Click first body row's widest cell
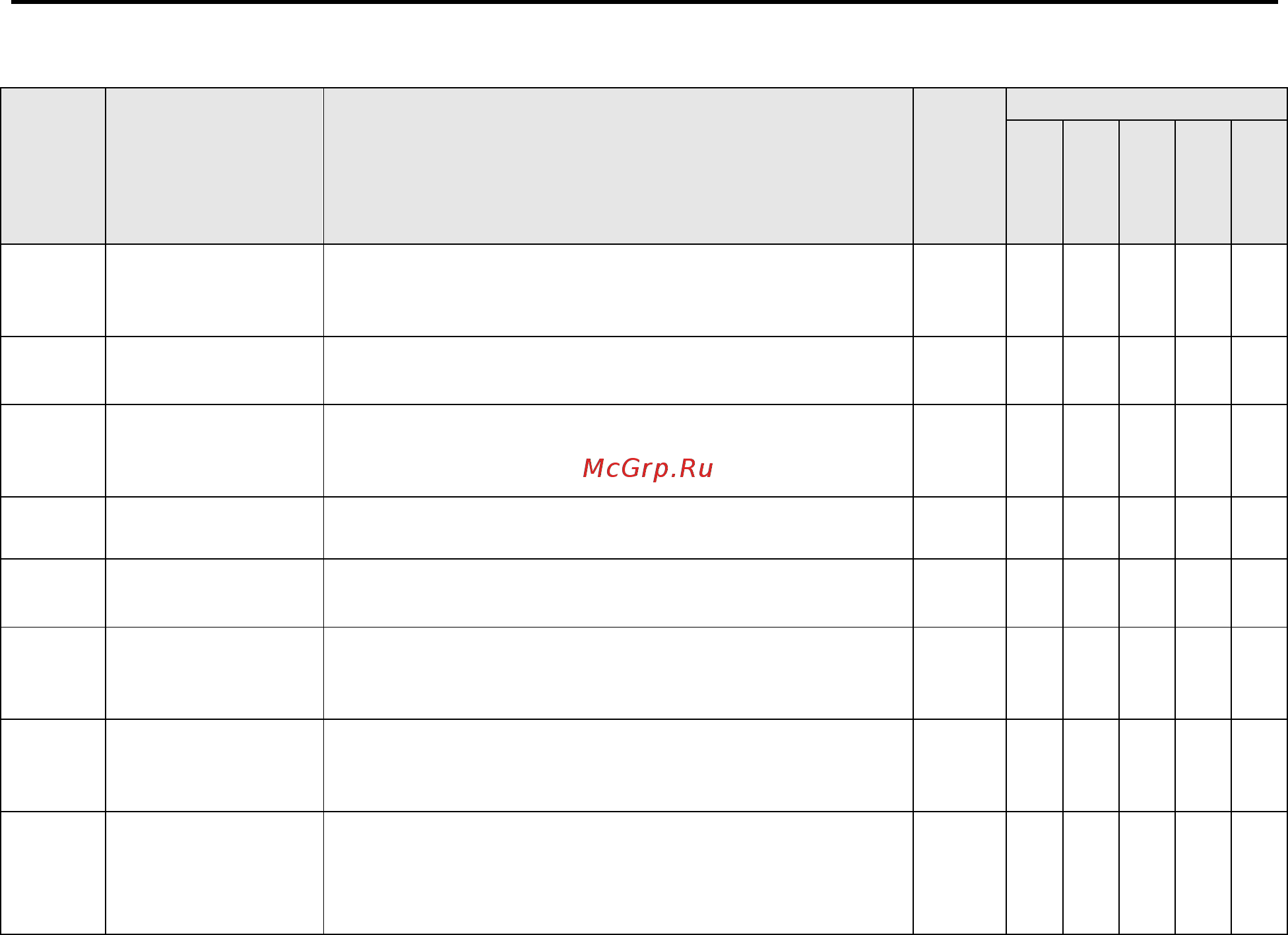Viewport: 1288px width, 935px height. pyautogui.click(x=618, y=290)
